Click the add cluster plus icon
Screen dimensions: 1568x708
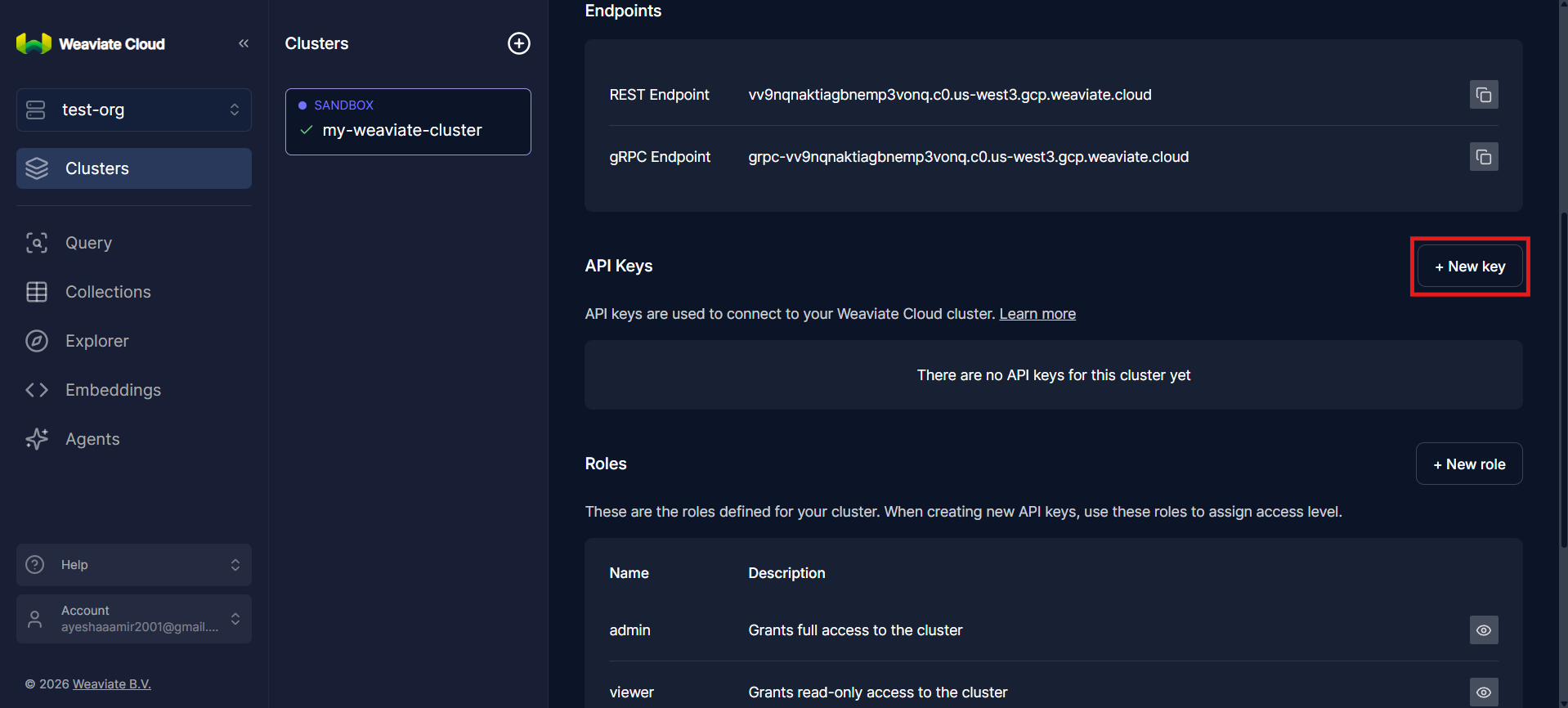click(519, 43)
